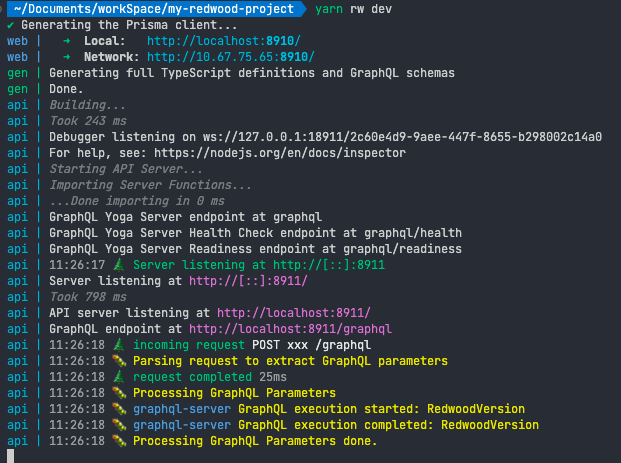Click the tree icon beside incoming request
Screen dimensions: 621x463
[x=119, y=345]
